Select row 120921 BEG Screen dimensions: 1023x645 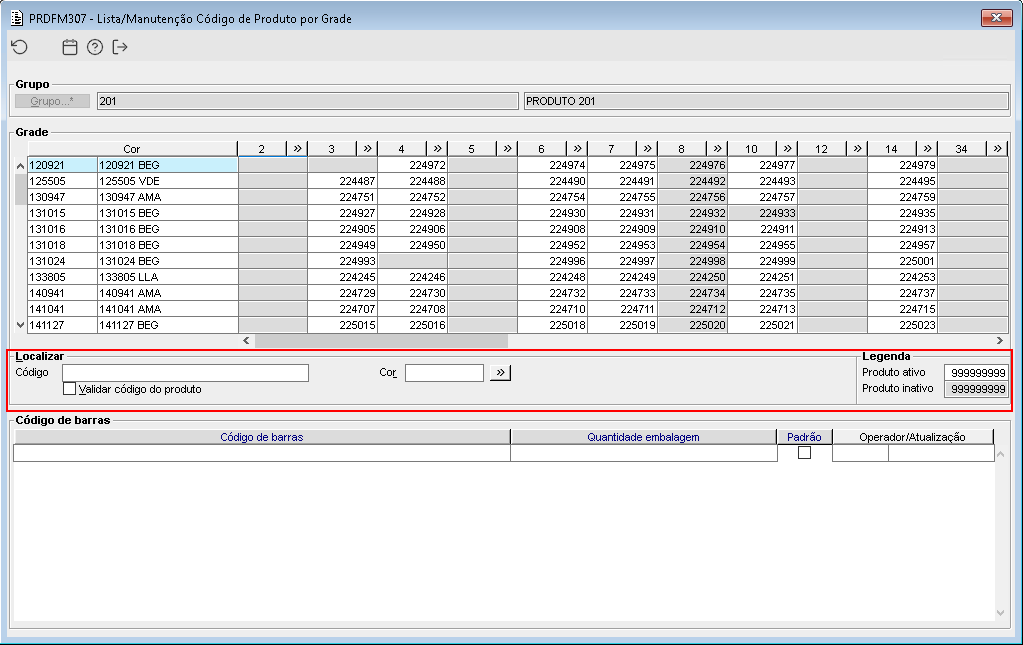click(132, 165)
